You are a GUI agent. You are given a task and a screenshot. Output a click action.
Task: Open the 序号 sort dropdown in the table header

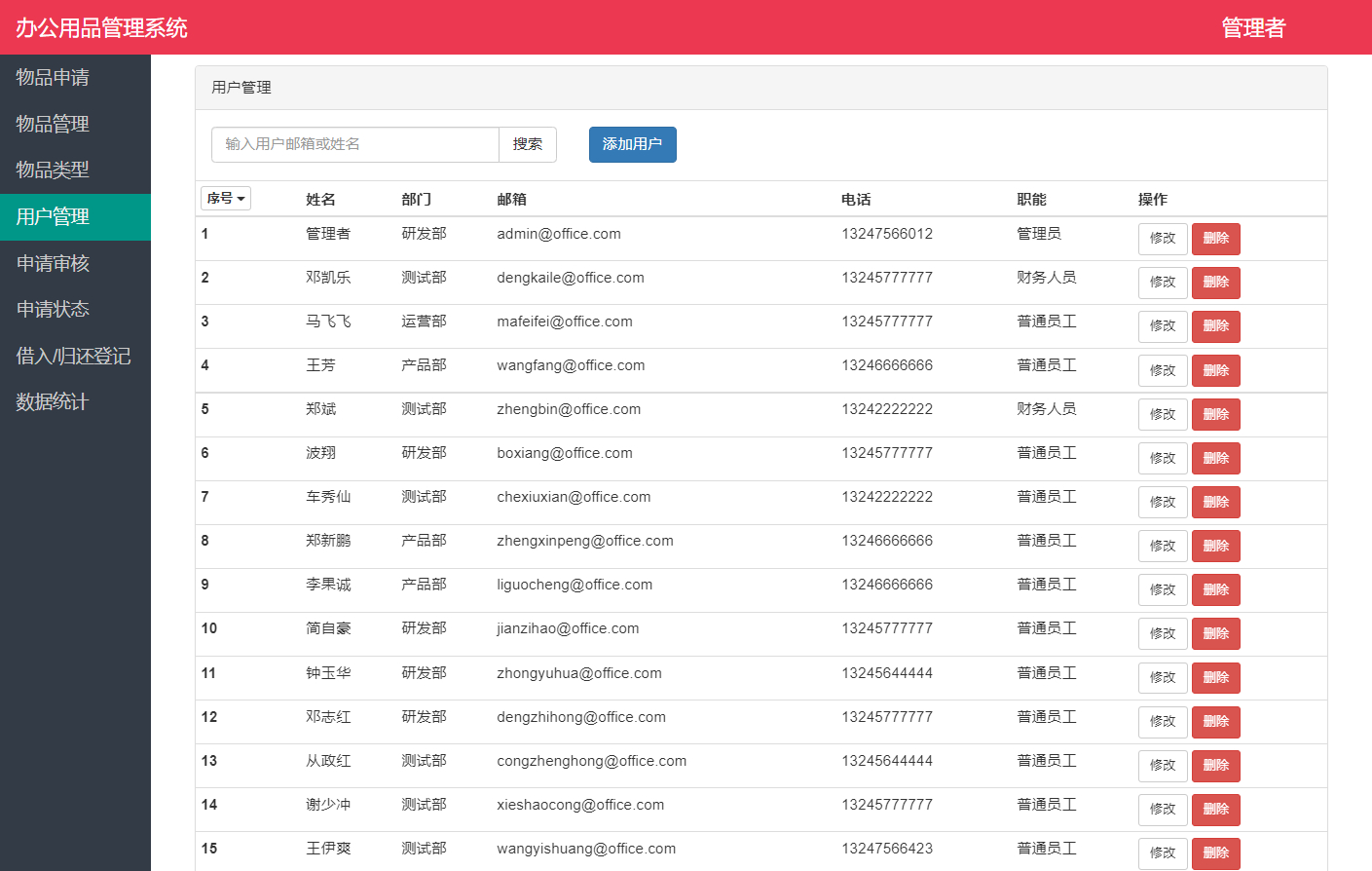pos(225,198)
